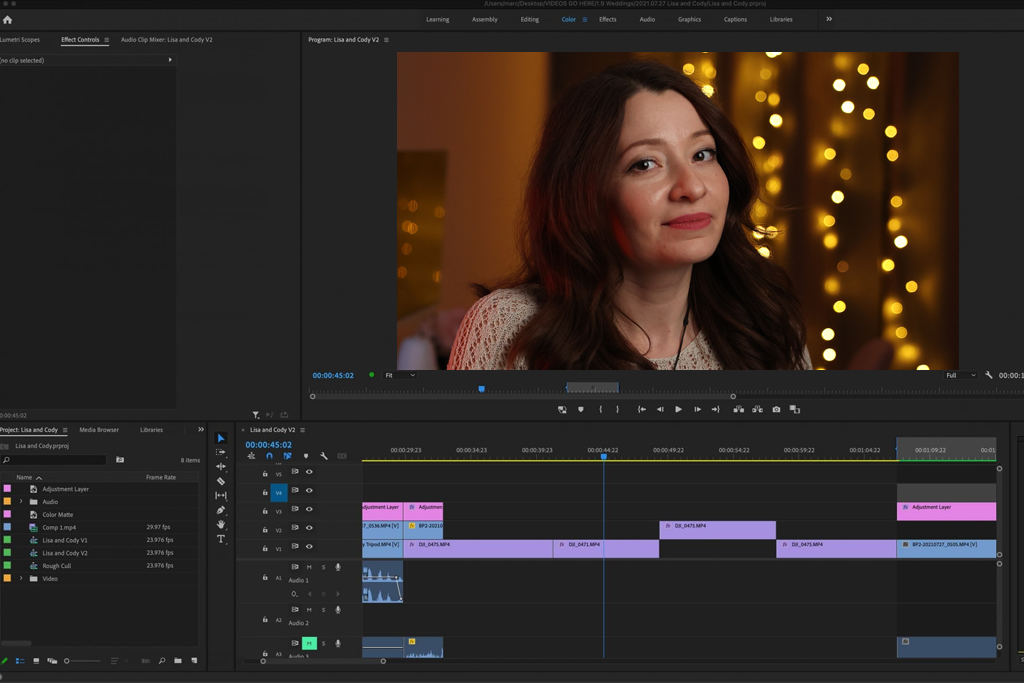Select the Razor tool
The image size is (1024, 683).
tap(221, 481)
